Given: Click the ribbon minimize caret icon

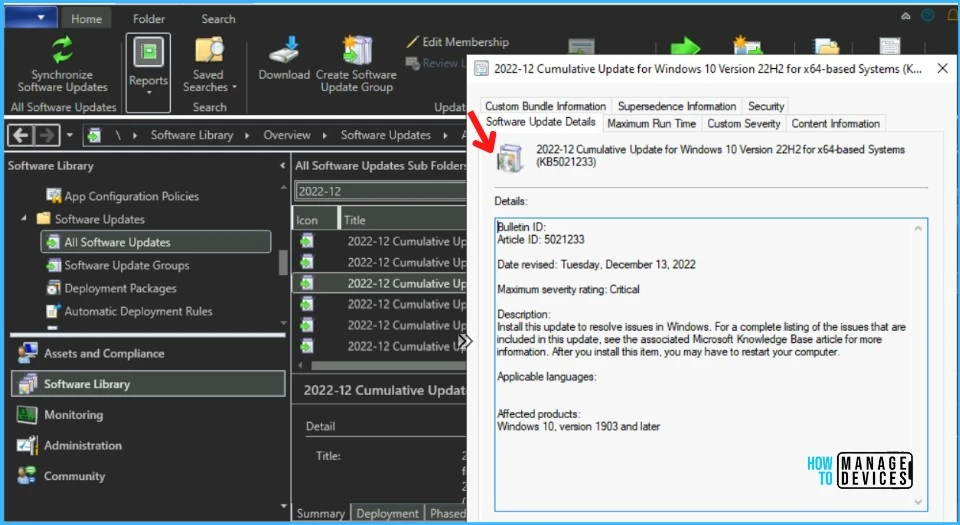Looking at the screenshot, I should tap(906, 16).
